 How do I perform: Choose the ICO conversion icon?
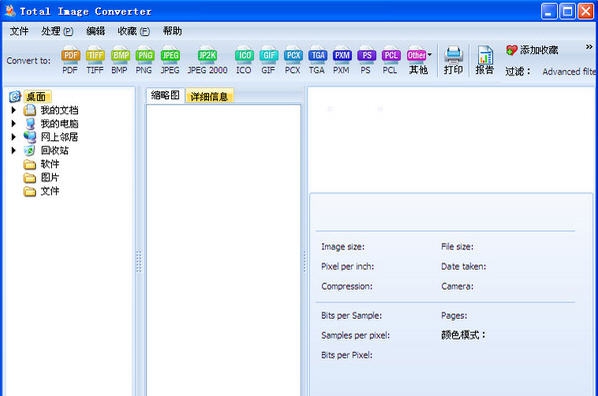click(244, 60)
